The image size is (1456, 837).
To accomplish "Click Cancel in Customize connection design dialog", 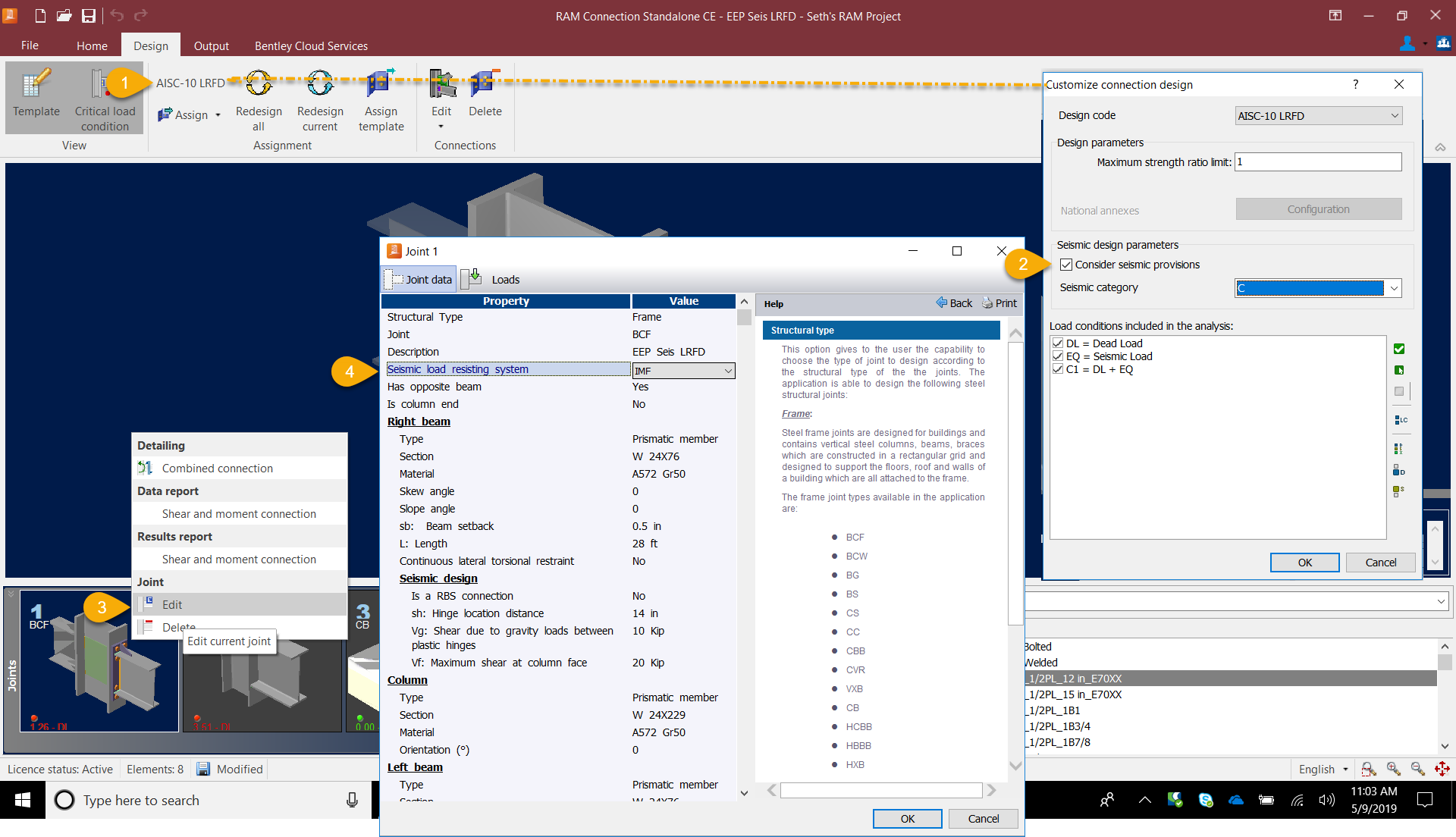I will tap(1380, 562).
